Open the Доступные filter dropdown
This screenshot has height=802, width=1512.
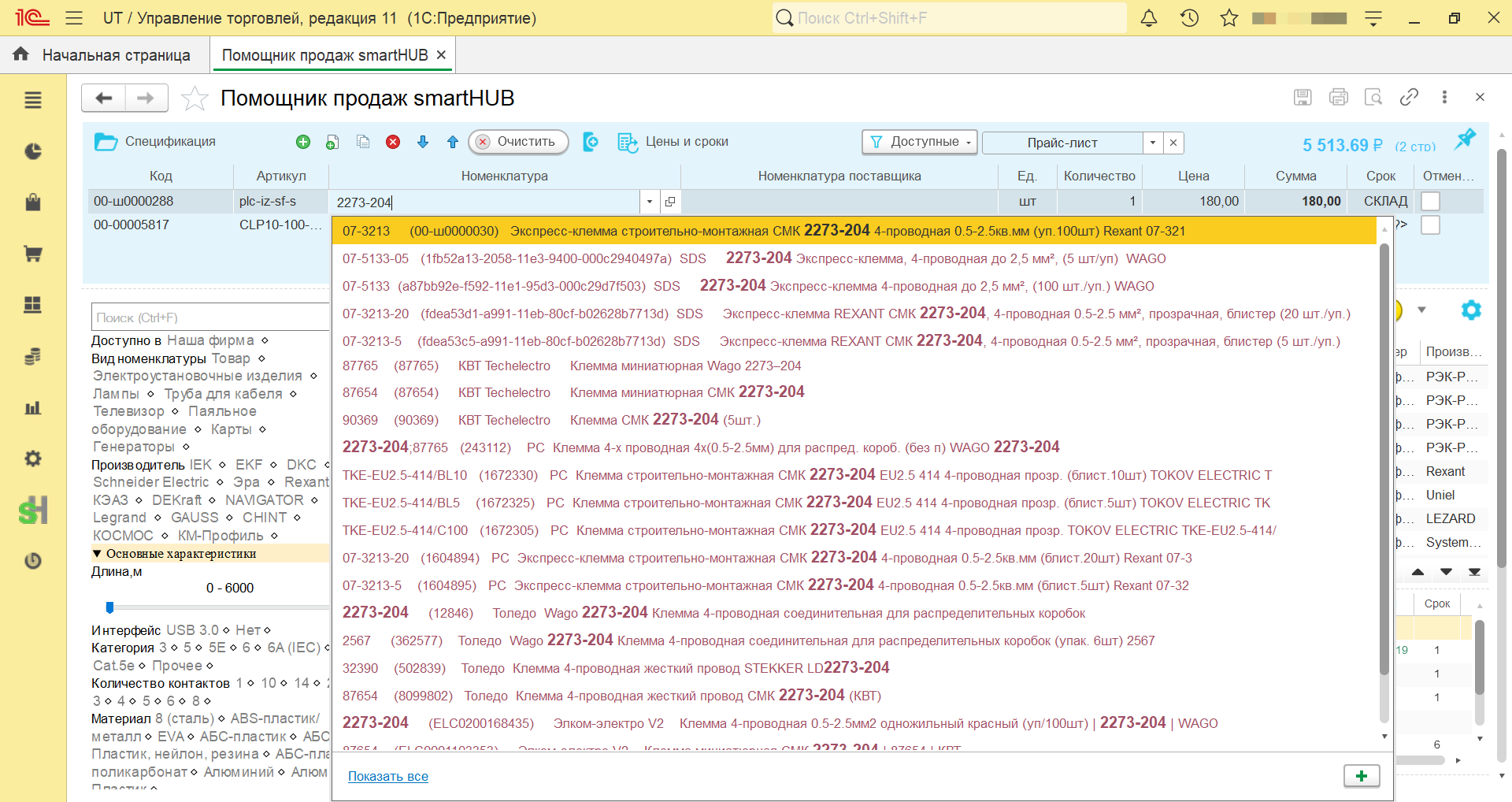click(920, 142)
